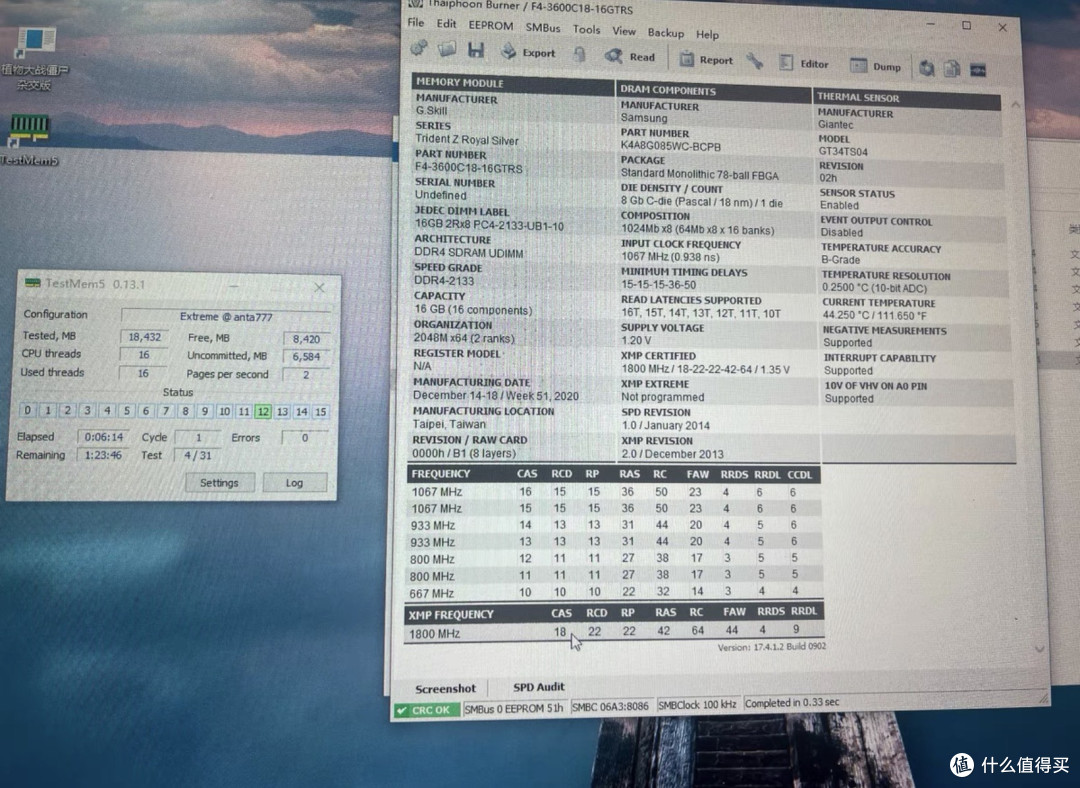Click the floppy disk save icon
The width and height of the screenshot is (1080, 788).
[x=476, y=50]
